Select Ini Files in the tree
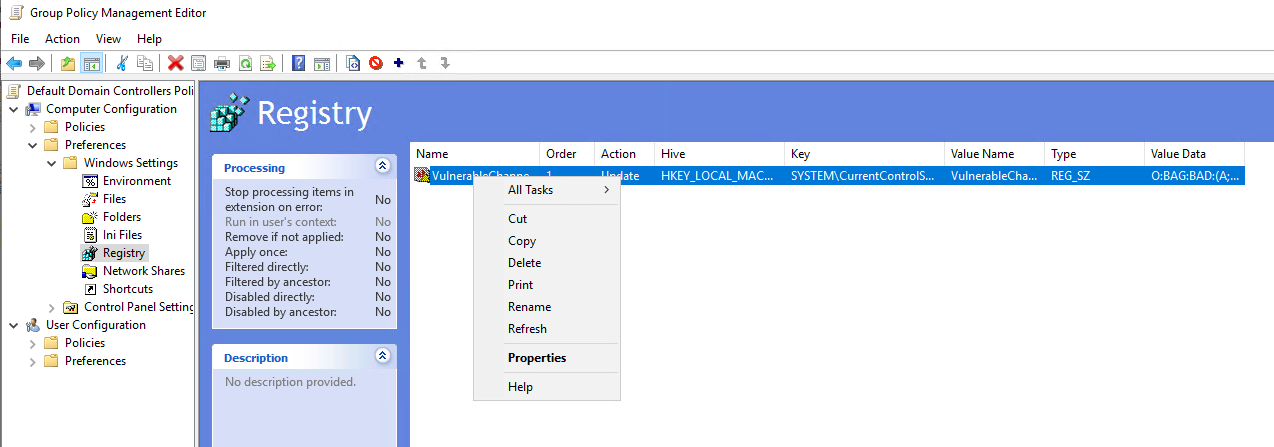Screen dimensions: 1274x447 122,235
